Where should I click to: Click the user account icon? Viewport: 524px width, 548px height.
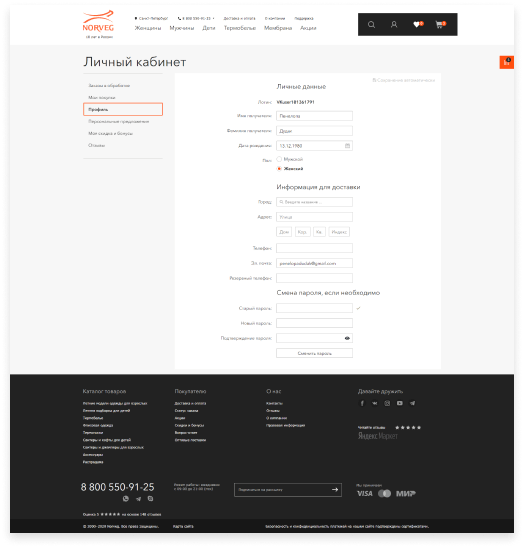(394, 24)
